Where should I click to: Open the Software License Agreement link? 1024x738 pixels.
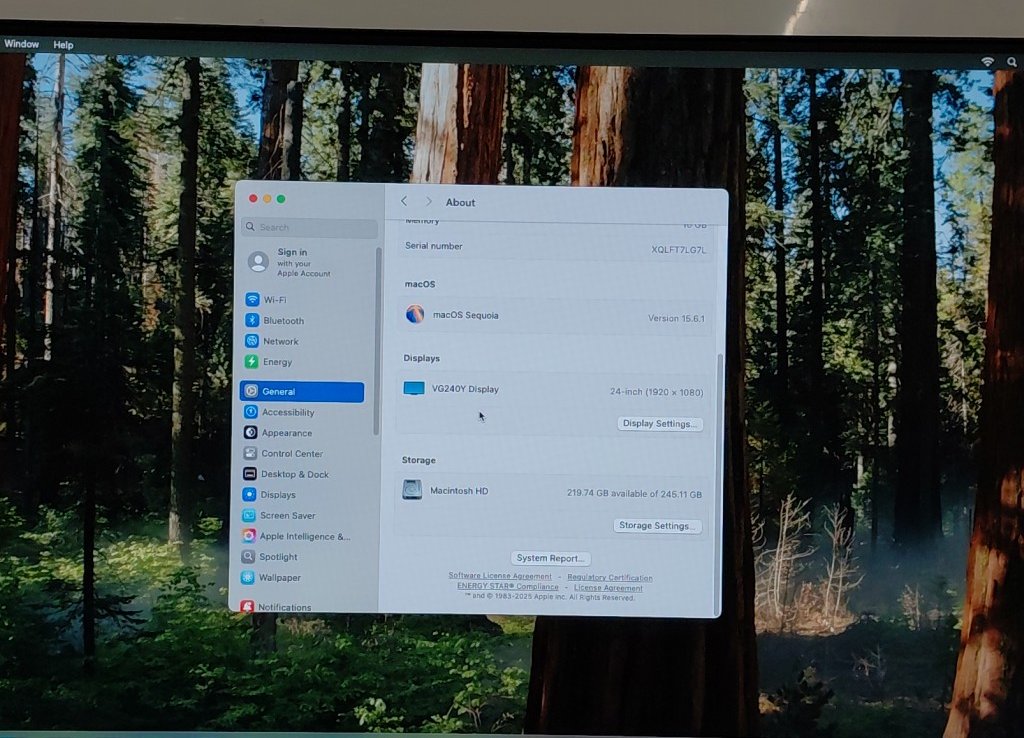tap(500, 576)
